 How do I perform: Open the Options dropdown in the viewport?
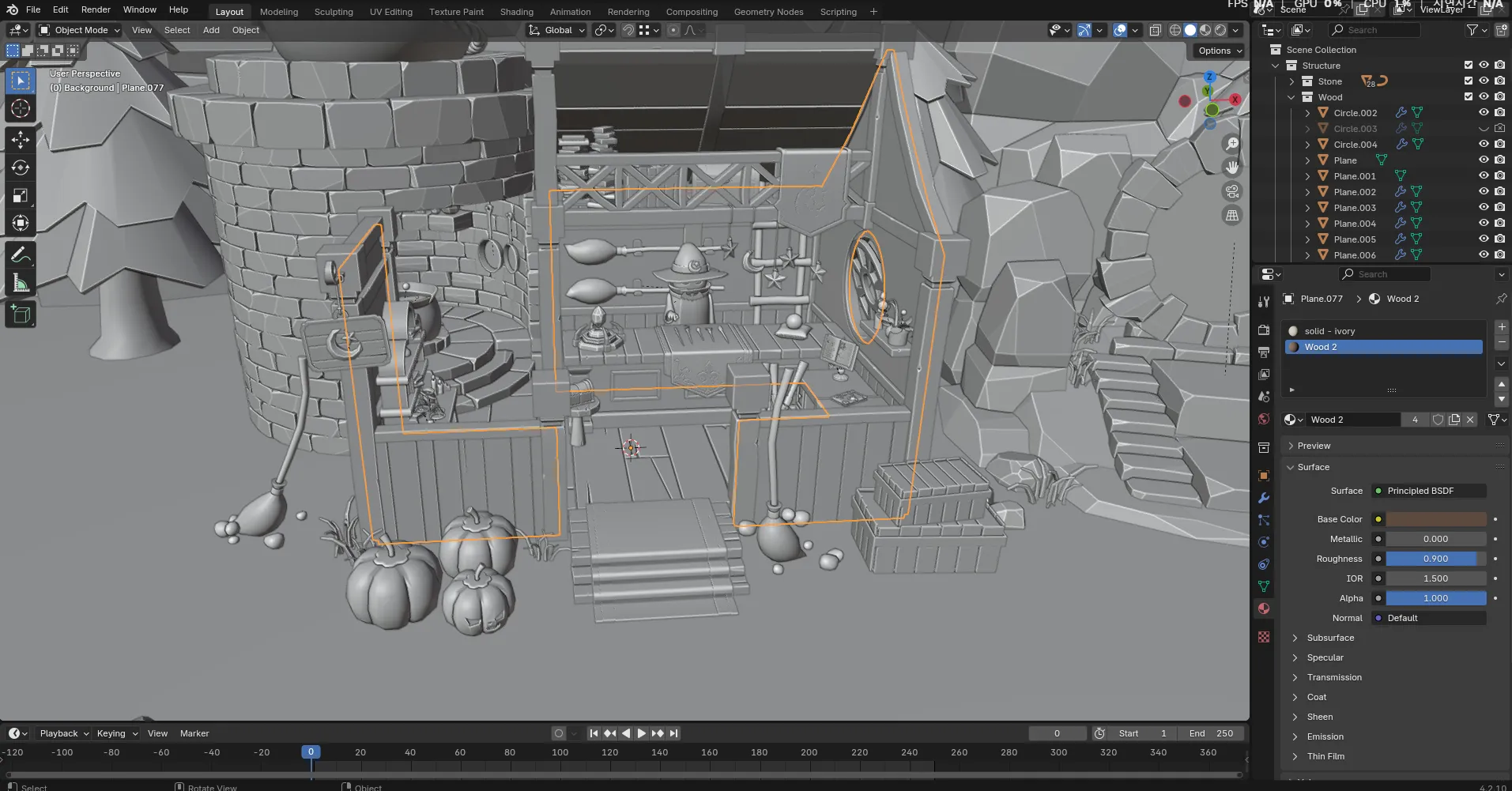1220,51
